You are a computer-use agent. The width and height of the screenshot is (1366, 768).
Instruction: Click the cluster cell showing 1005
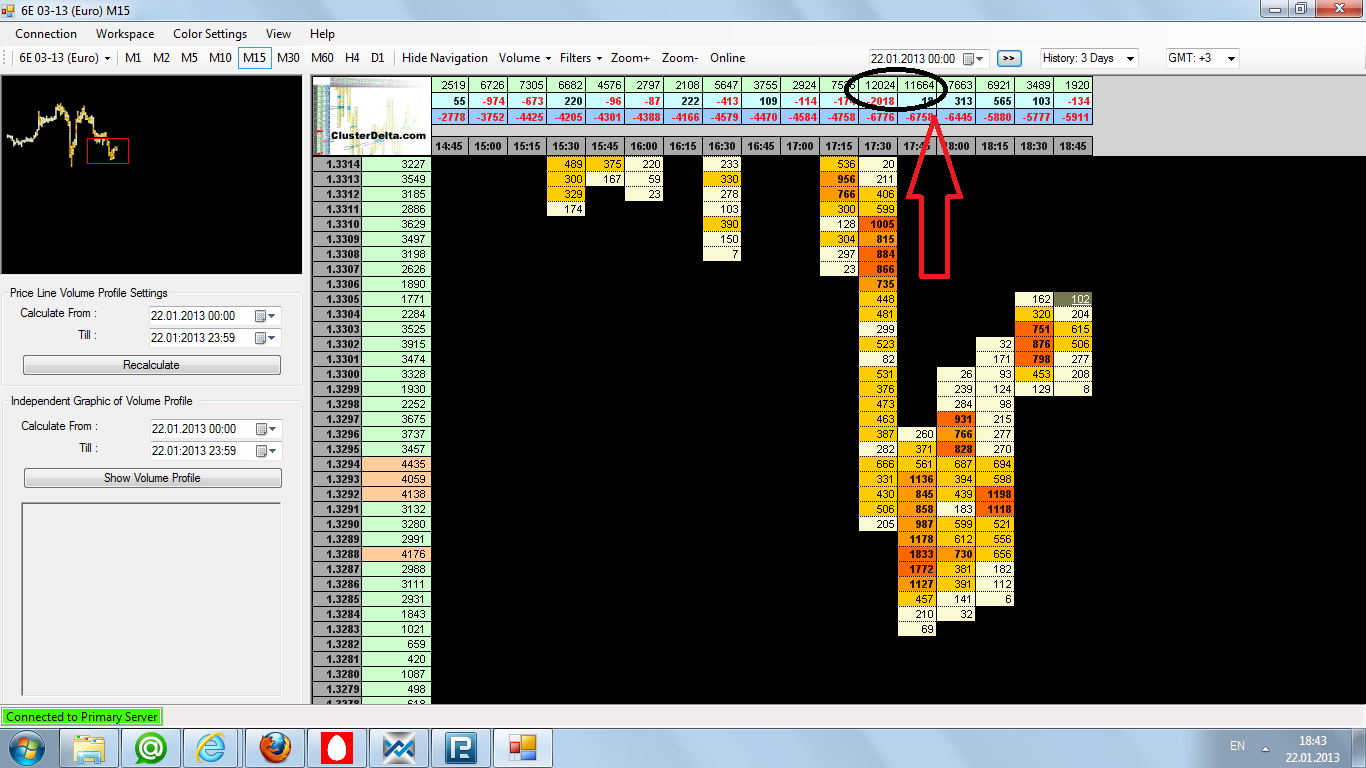[x=878, y=224]
